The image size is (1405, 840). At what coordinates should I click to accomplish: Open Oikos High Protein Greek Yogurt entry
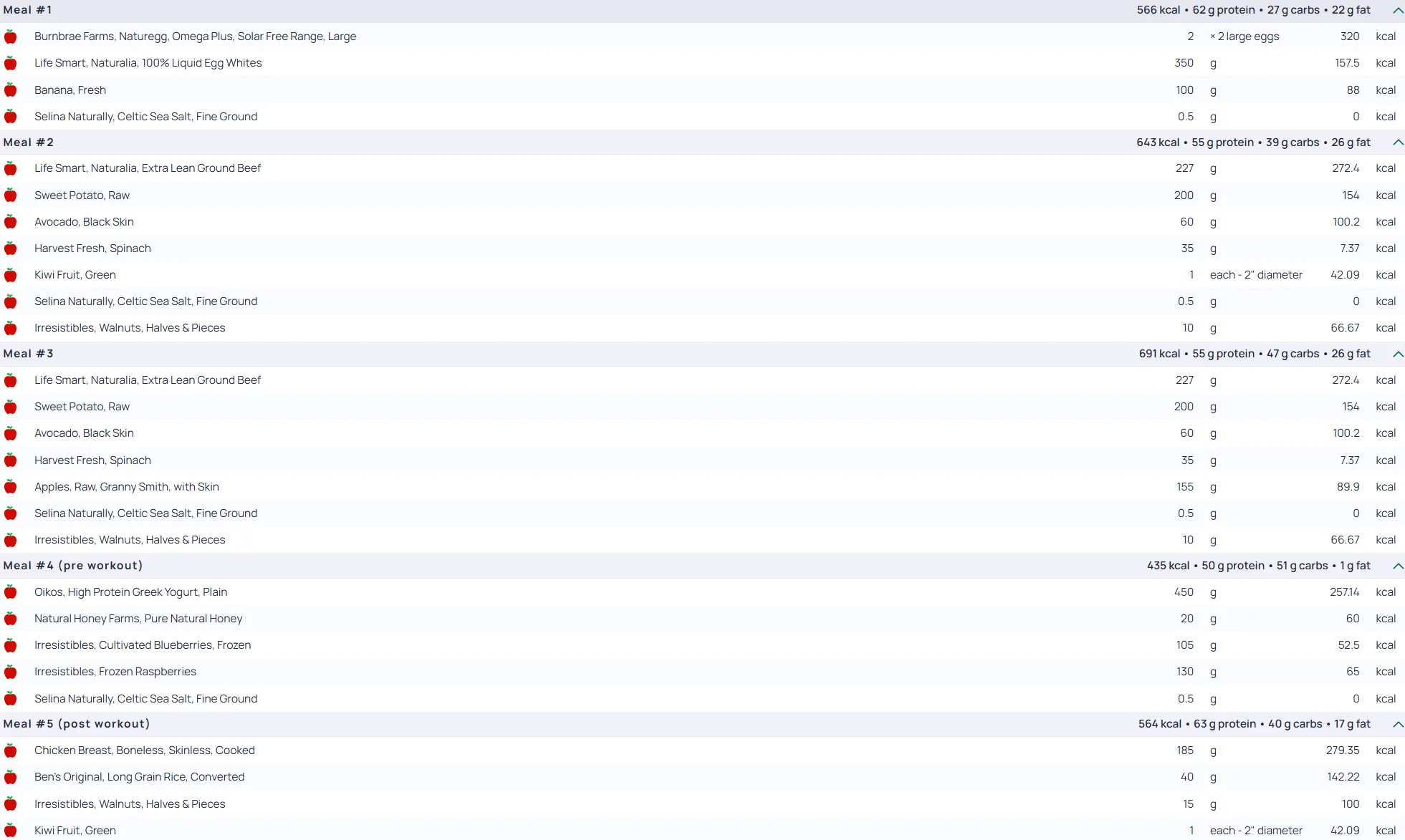click(130, 592)
